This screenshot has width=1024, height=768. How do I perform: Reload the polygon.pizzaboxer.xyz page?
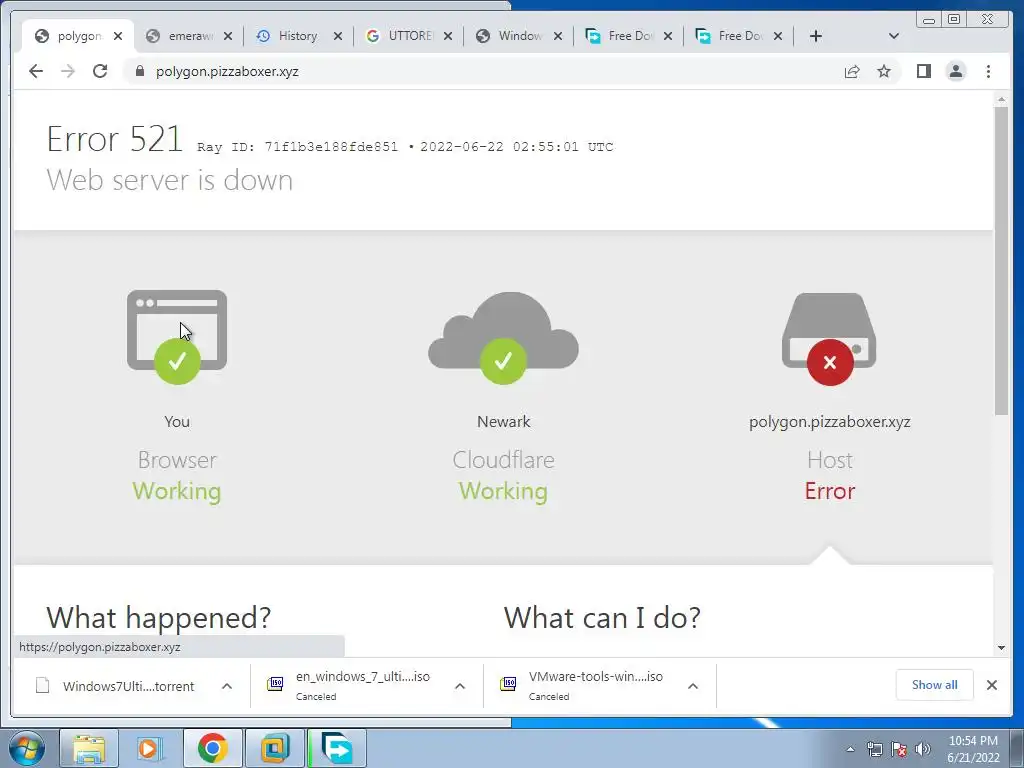click(x=100, y=71)
